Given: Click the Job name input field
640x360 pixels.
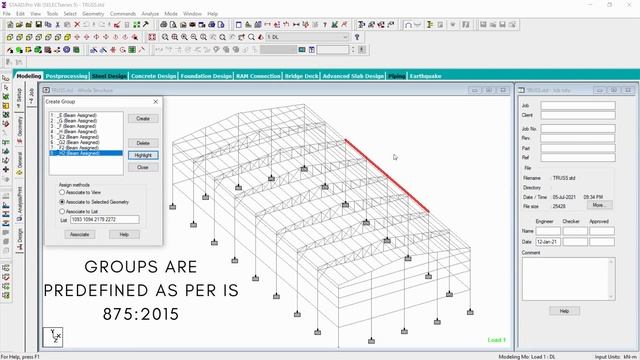Looking at the screenshot, I should click(578, 105).
